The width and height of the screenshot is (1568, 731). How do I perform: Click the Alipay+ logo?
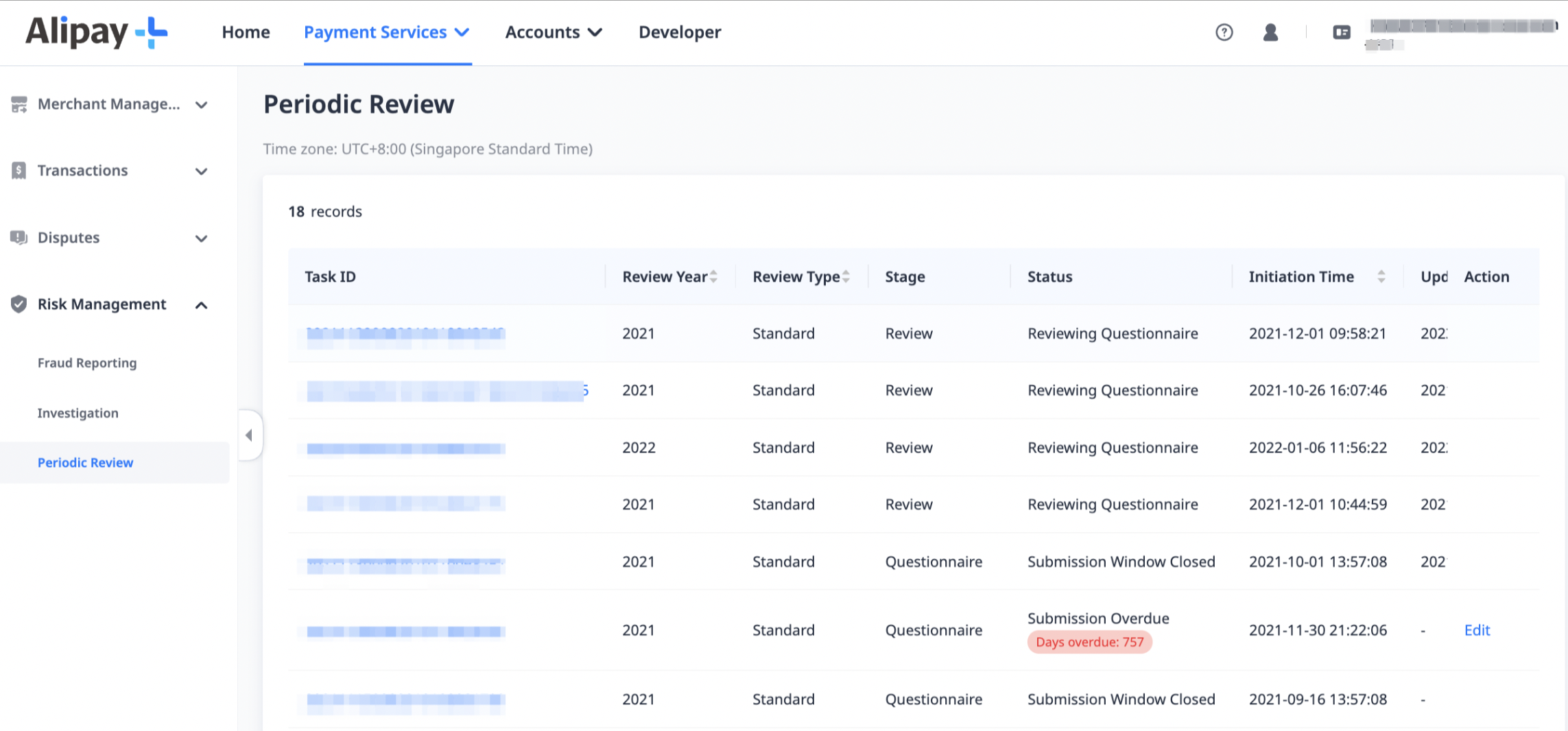[x=97, y=32]
